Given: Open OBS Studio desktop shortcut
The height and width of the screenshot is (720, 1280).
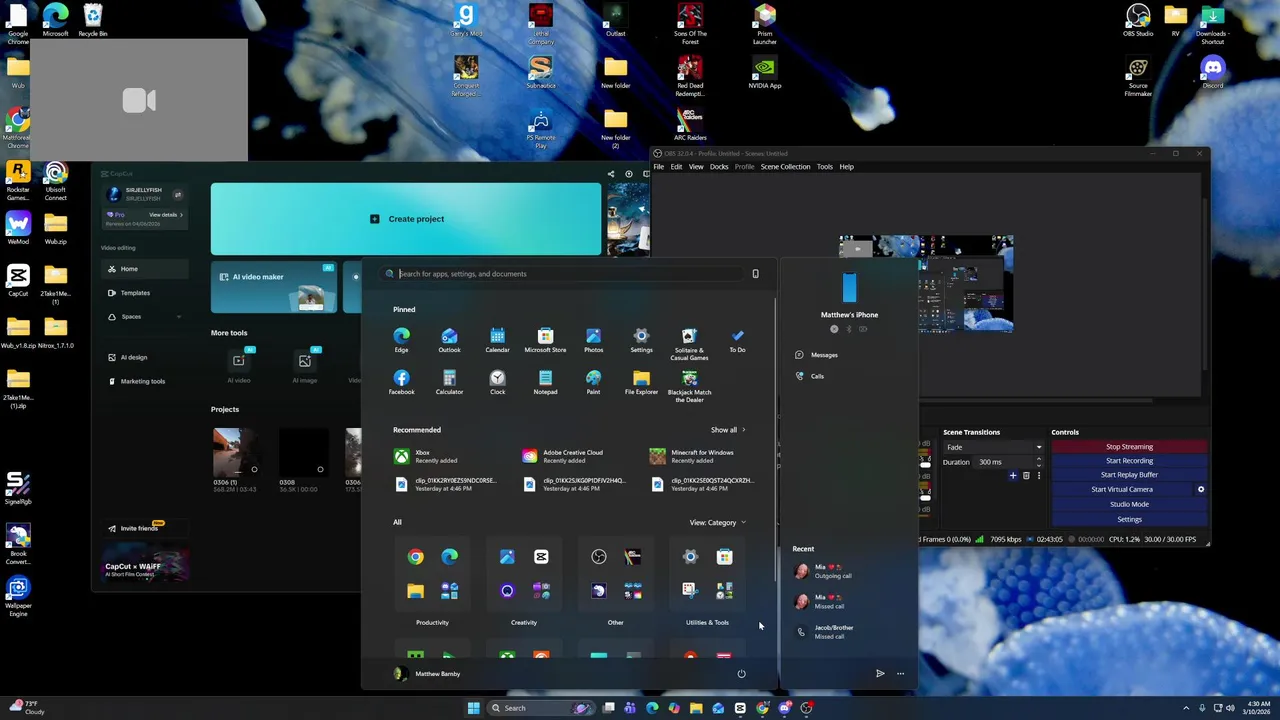Looking at the screenshot, I should 1138,21.
